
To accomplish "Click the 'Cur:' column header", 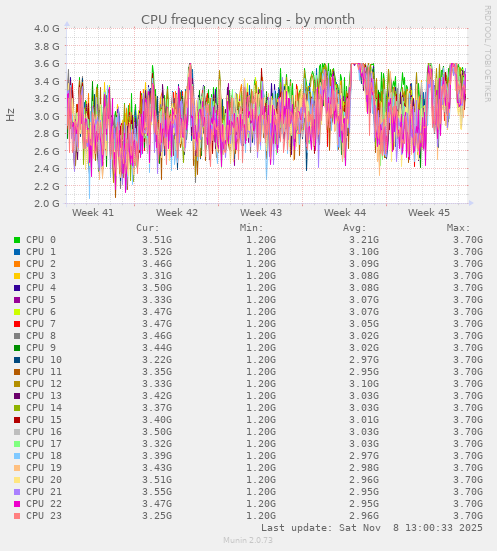I will pyautogui.click(x=148, y=228).
